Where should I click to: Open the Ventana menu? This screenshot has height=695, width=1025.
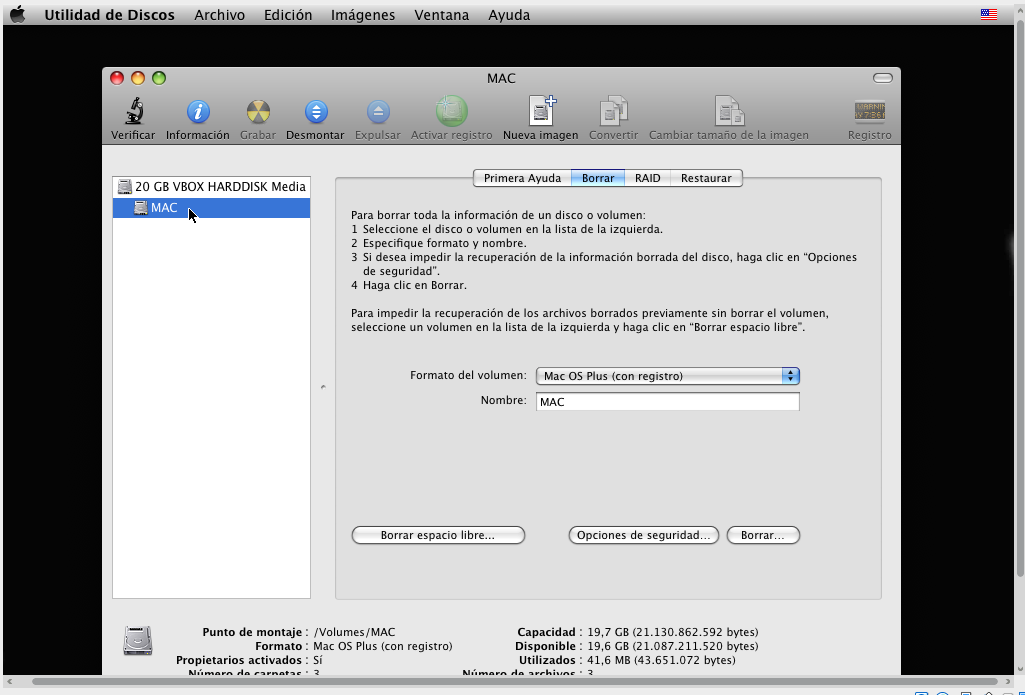[x=442, y=14]
